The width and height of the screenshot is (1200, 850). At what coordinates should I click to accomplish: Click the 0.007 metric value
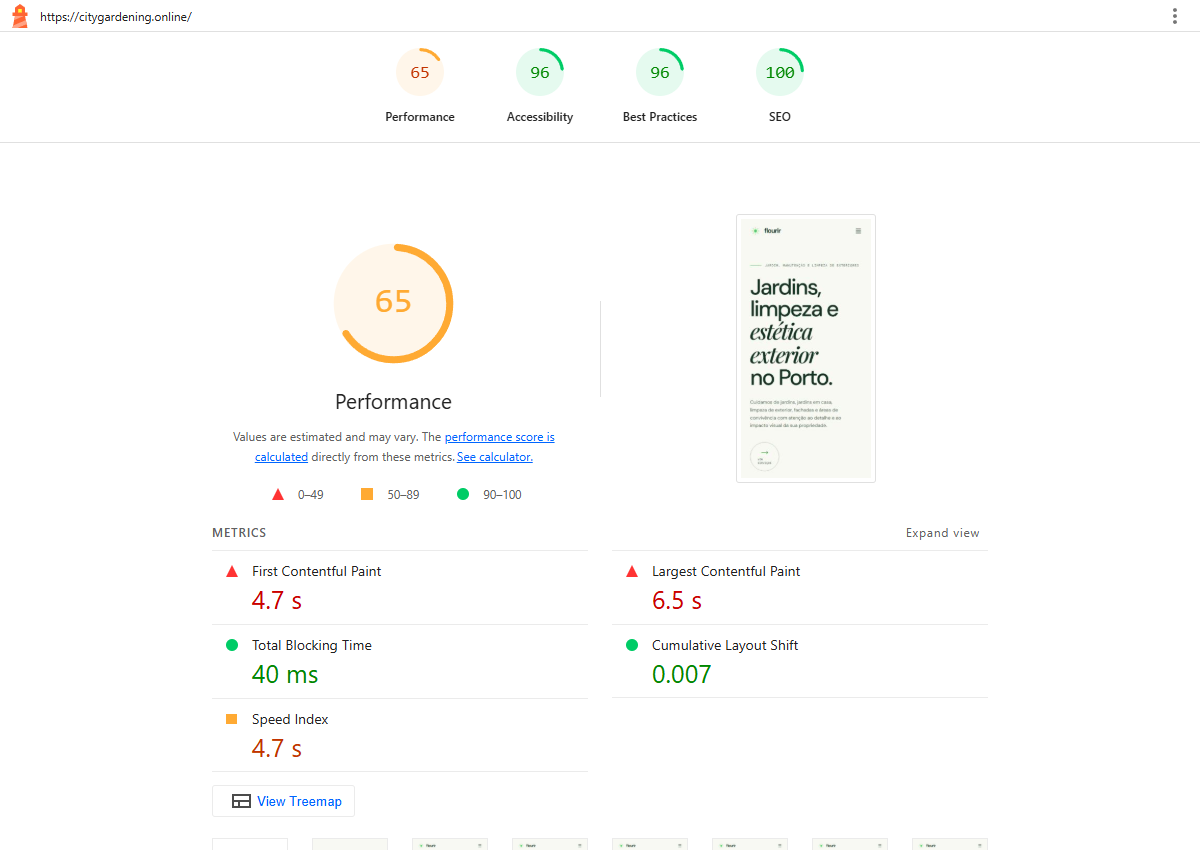682,675
